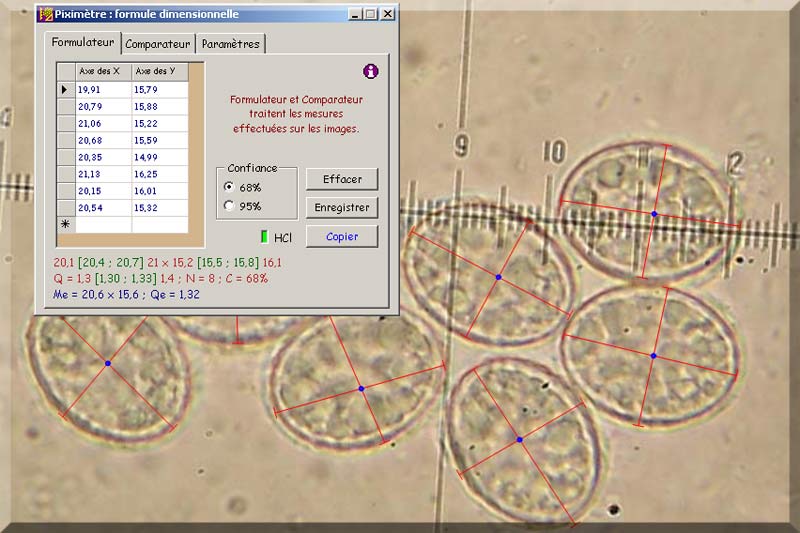This screenshot has width=800, height=533.
Task: Switch to the Comparateur tab
Action: (158, 44)
